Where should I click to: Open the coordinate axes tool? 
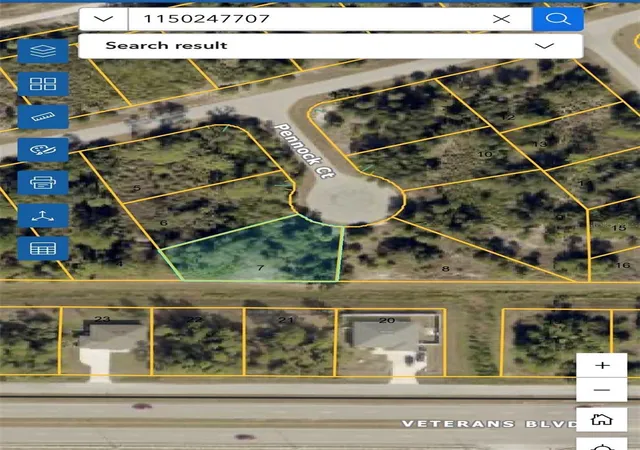pyautogui.click(x=43, y=216)
